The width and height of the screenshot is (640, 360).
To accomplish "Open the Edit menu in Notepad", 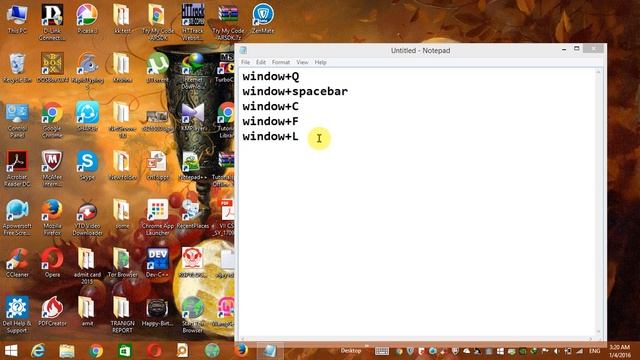I will pos(261,62).
